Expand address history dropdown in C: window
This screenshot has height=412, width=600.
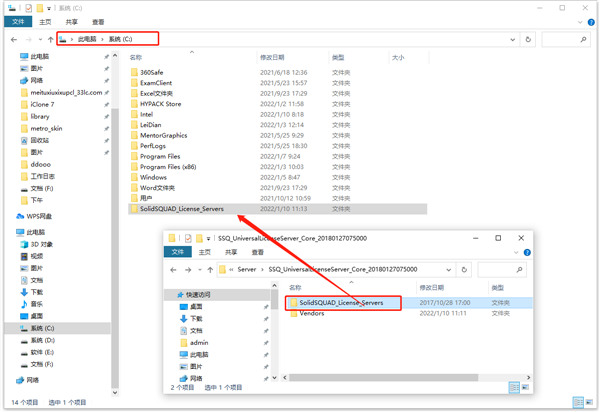point(512,39)
